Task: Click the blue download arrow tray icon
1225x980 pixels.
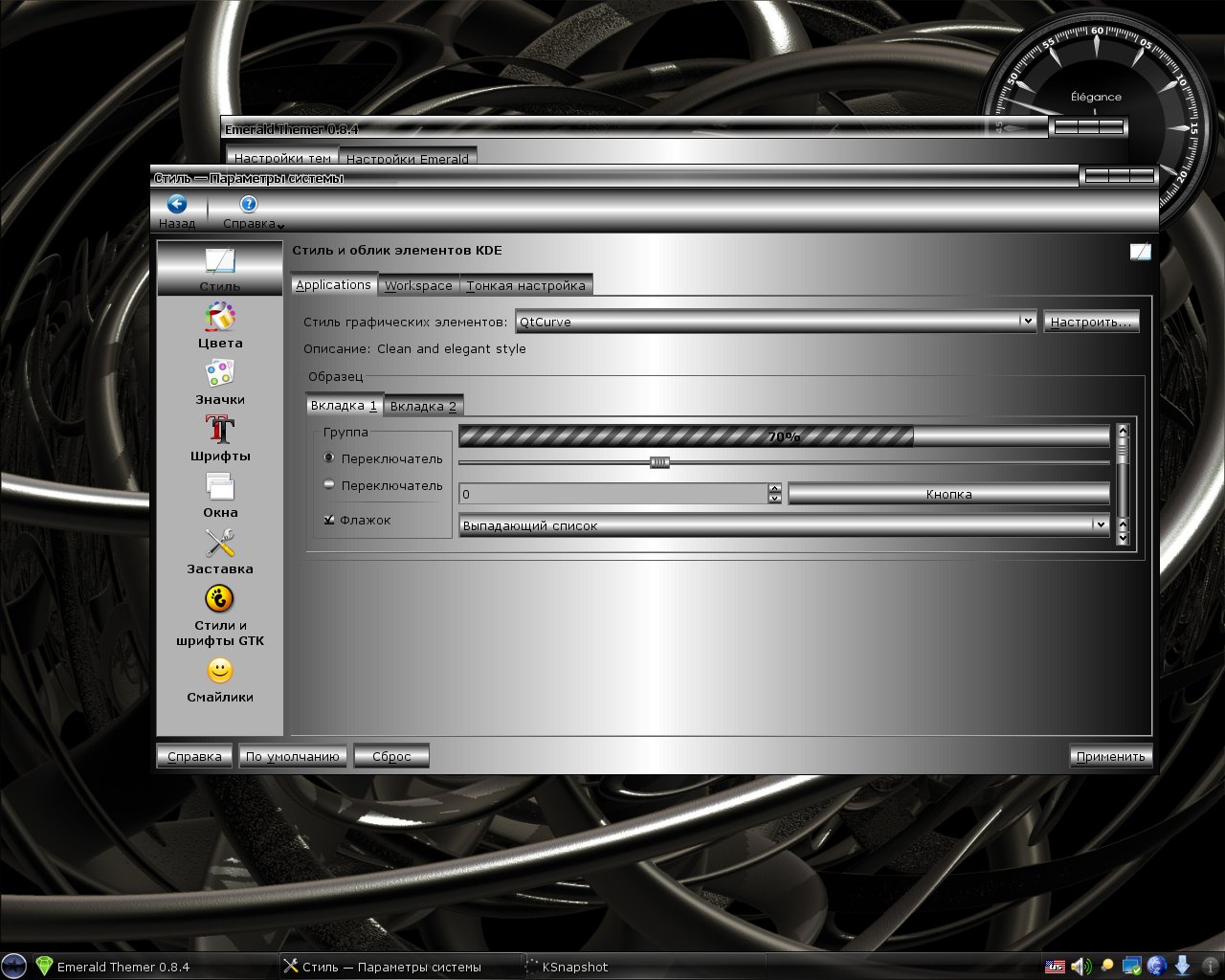Action: point(1182,966)
